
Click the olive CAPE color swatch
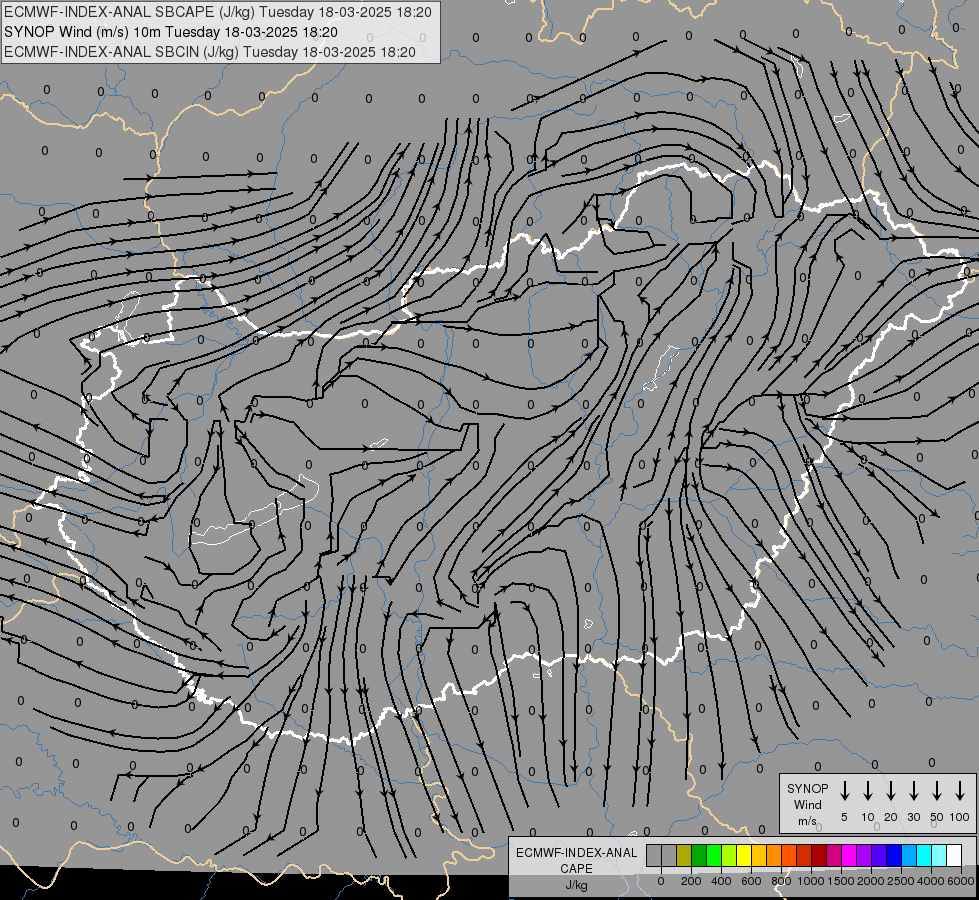tap(684, 855)
